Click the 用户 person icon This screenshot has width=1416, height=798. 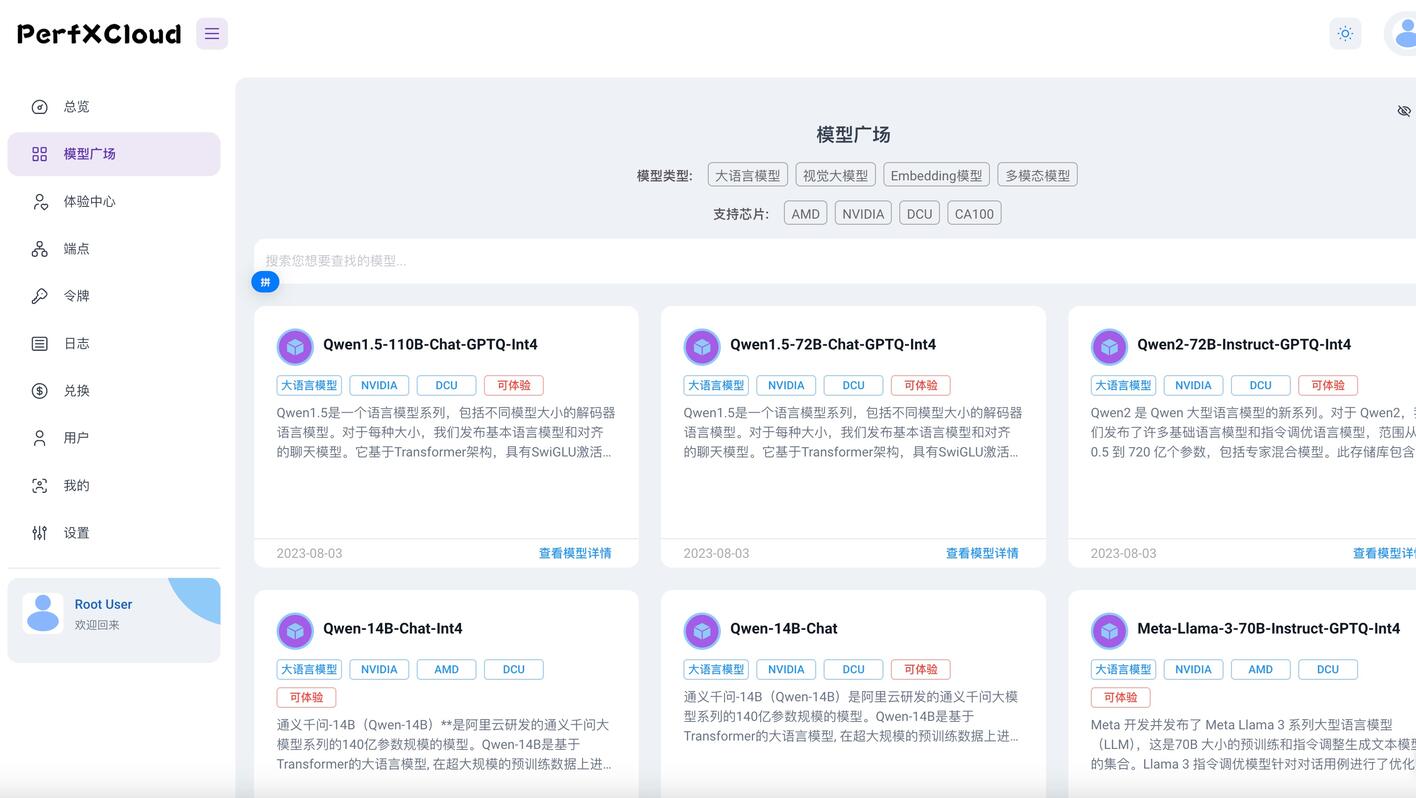pyautogui.click(x=40, y=438)
